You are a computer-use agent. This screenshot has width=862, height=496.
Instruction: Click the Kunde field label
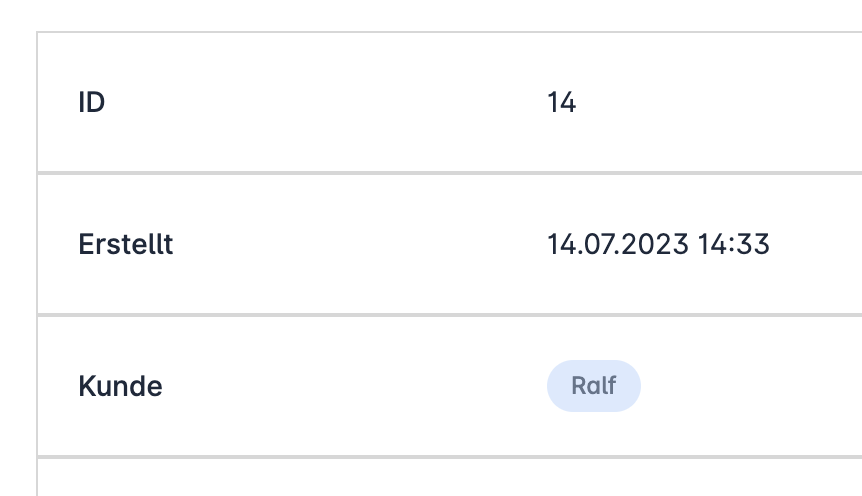tap(120, 386)
